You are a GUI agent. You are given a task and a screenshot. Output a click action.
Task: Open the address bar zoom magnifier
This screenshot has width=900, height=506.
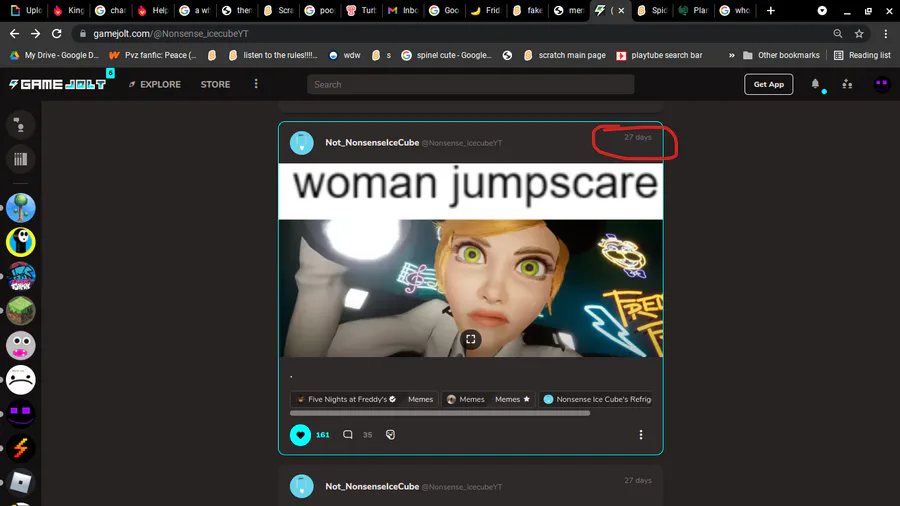(838, 34)
